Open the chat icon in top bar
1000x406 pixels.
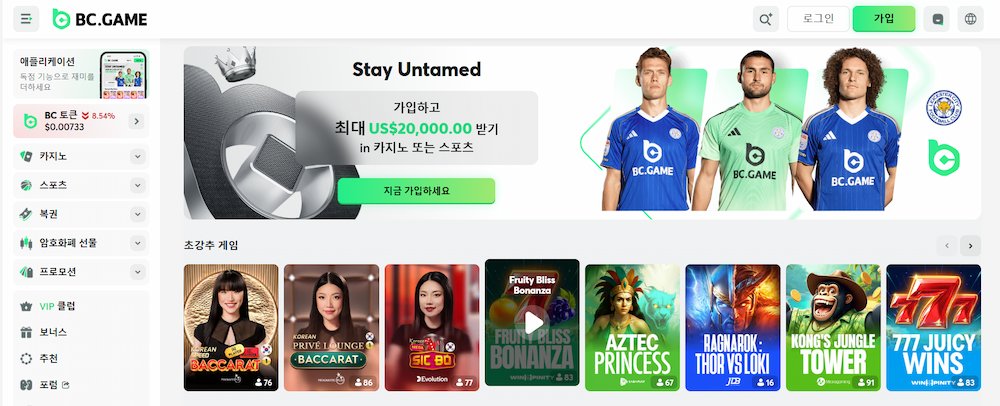click(x=936, y=19)
